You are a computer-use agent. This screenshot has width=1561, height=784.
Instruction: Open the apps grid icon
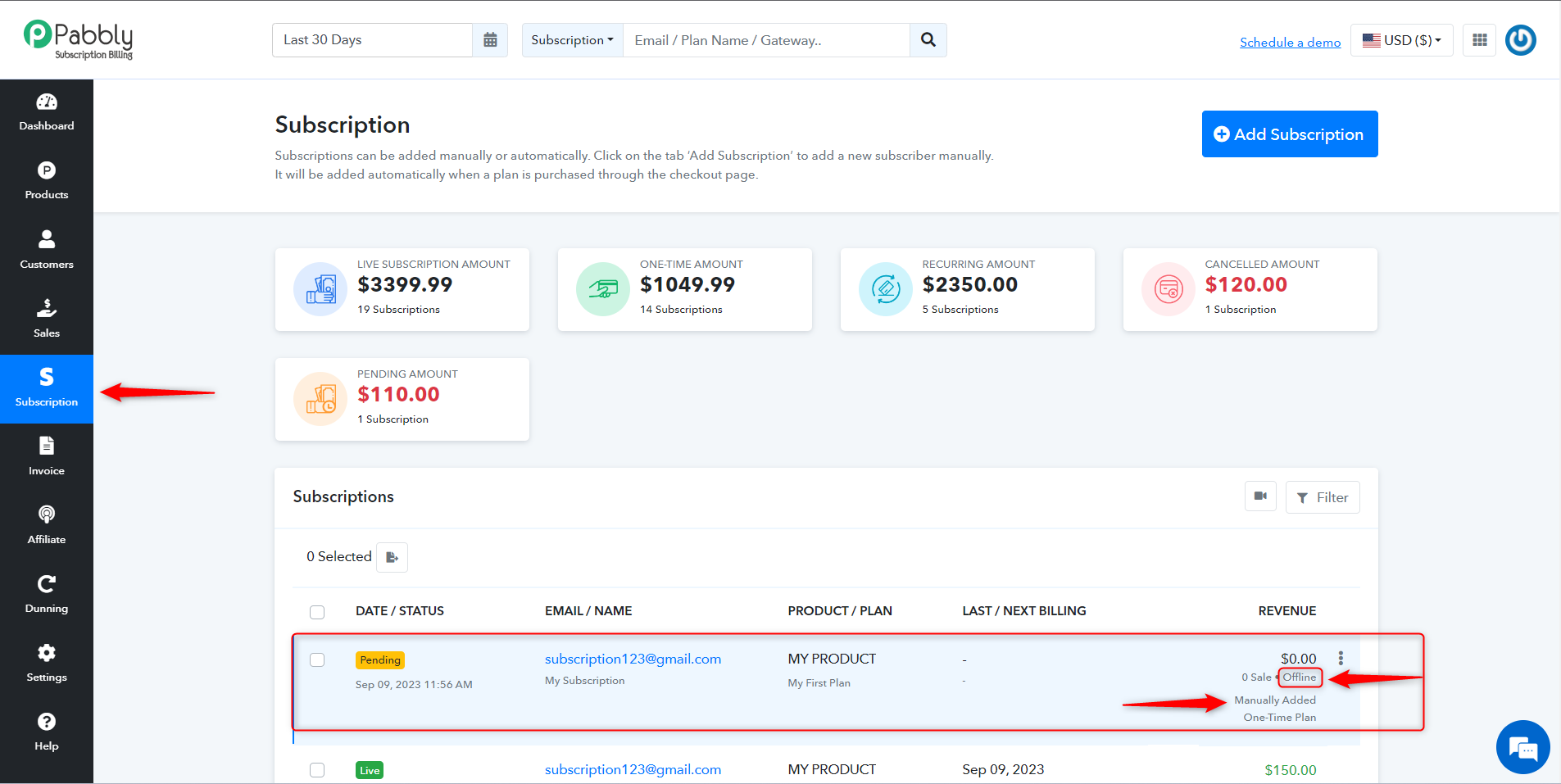click(1480, 40)
